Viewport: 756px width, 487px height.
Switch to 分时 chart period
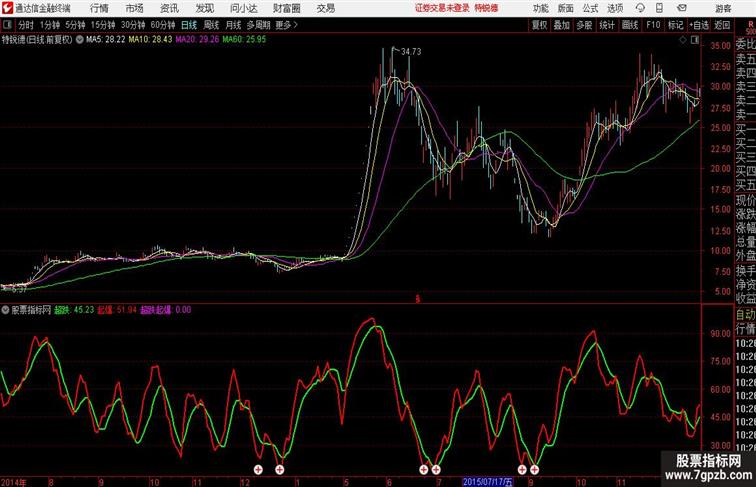pyautogui.click(x=26, y=25)
